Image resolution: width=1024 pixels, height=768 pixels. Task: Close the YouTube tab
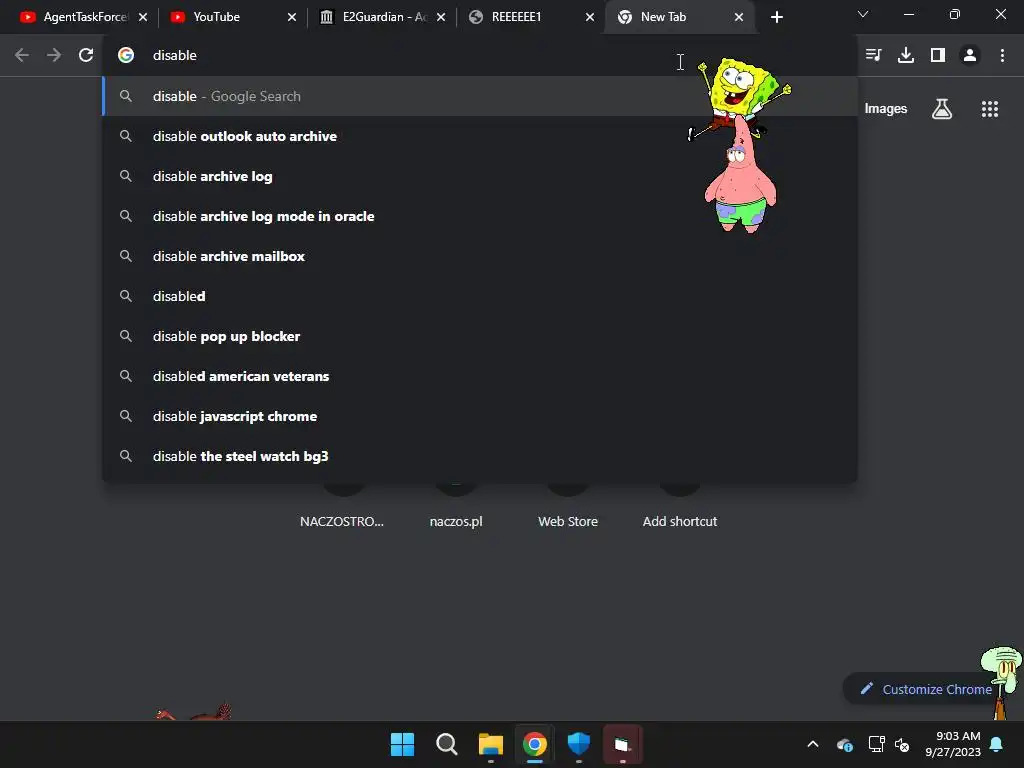click(x=292, y=17)
